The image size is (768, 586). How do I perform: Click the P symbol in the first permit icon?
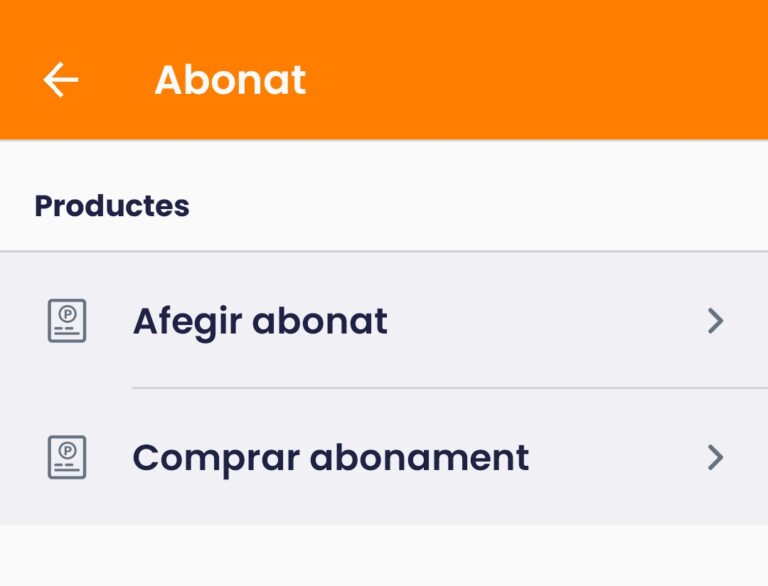(x=68, y=314)
